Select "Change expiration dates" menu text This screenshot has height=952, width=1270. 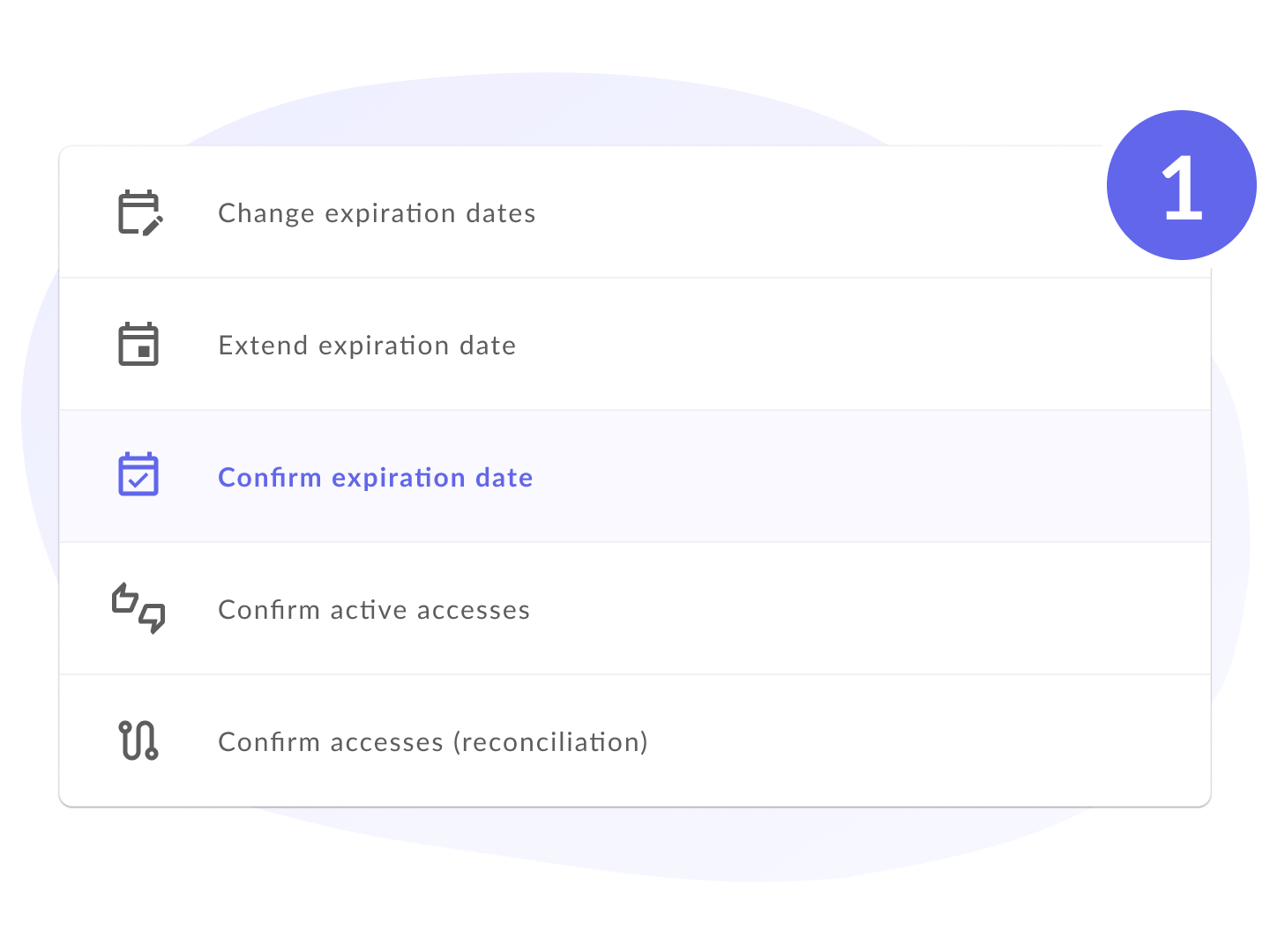coord(377,213)
